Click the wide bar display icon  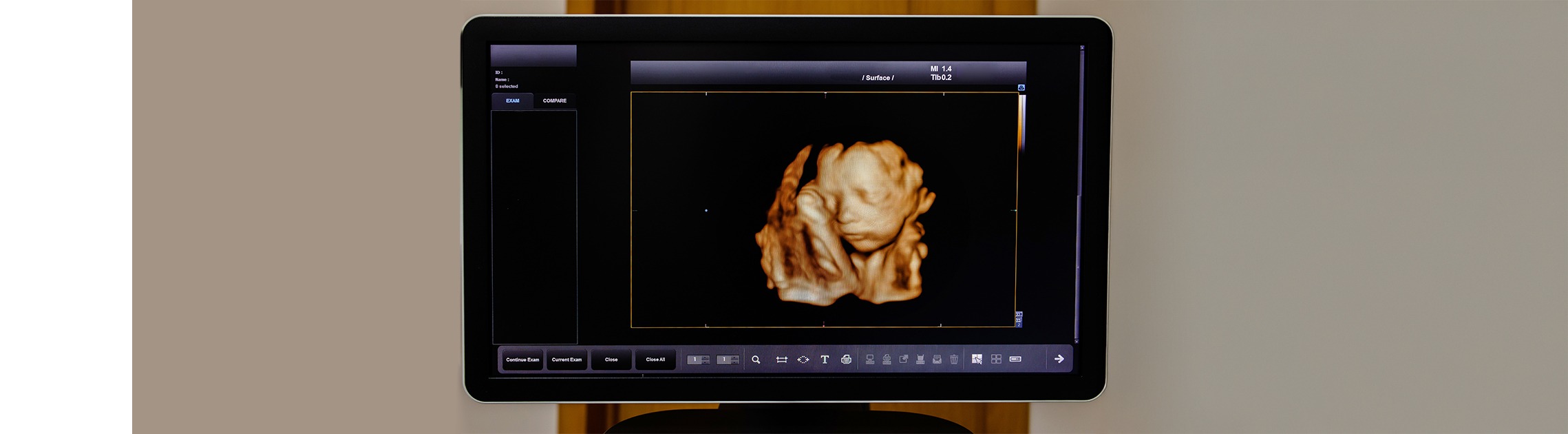point(1015,359)
